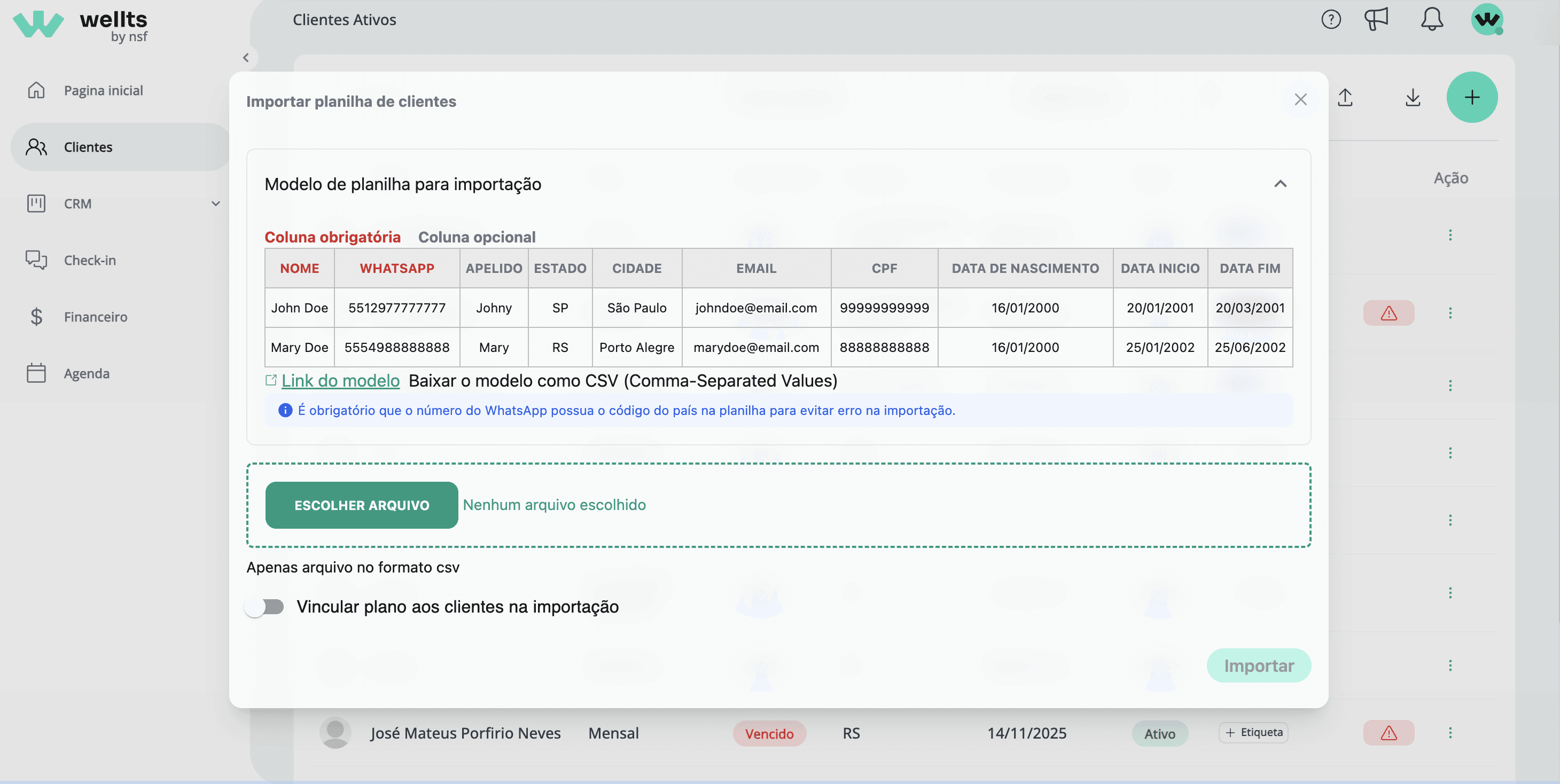Click the Pagina inicial home icon
Image resolution: width=1560 pixels, height=784 pixels.
pos(36,90)
